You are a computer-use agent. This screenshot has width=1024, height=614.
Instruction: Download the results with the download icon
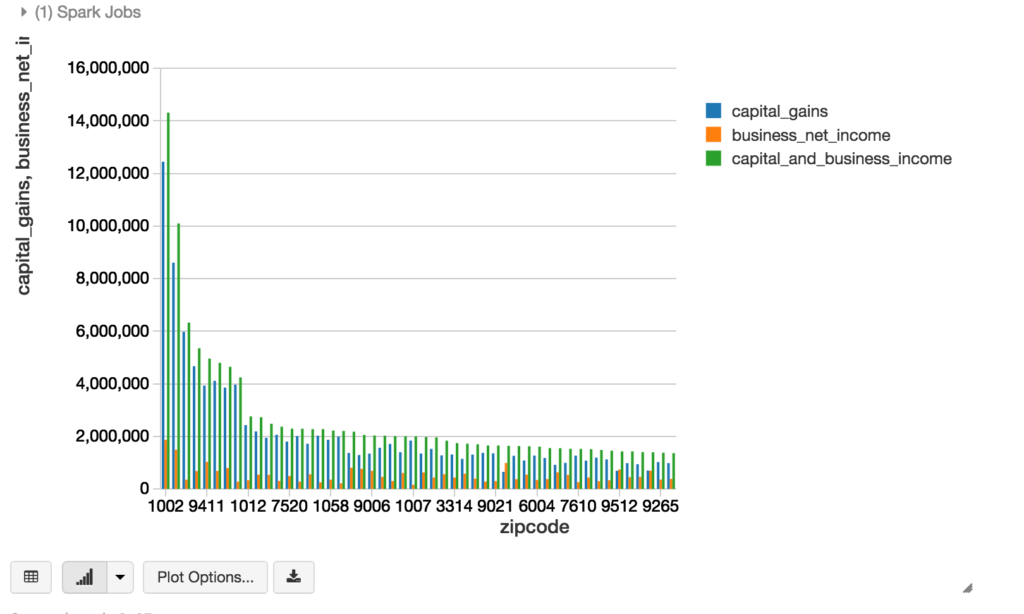click(x=293, y=577)
